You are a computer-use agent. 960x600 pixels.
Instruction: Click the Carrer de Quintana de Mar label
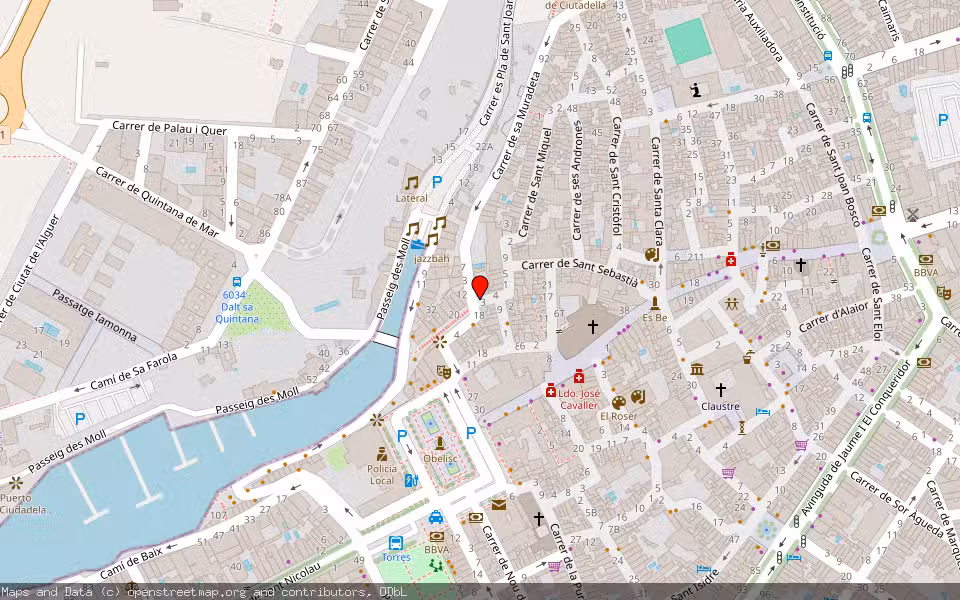[157, 202]
